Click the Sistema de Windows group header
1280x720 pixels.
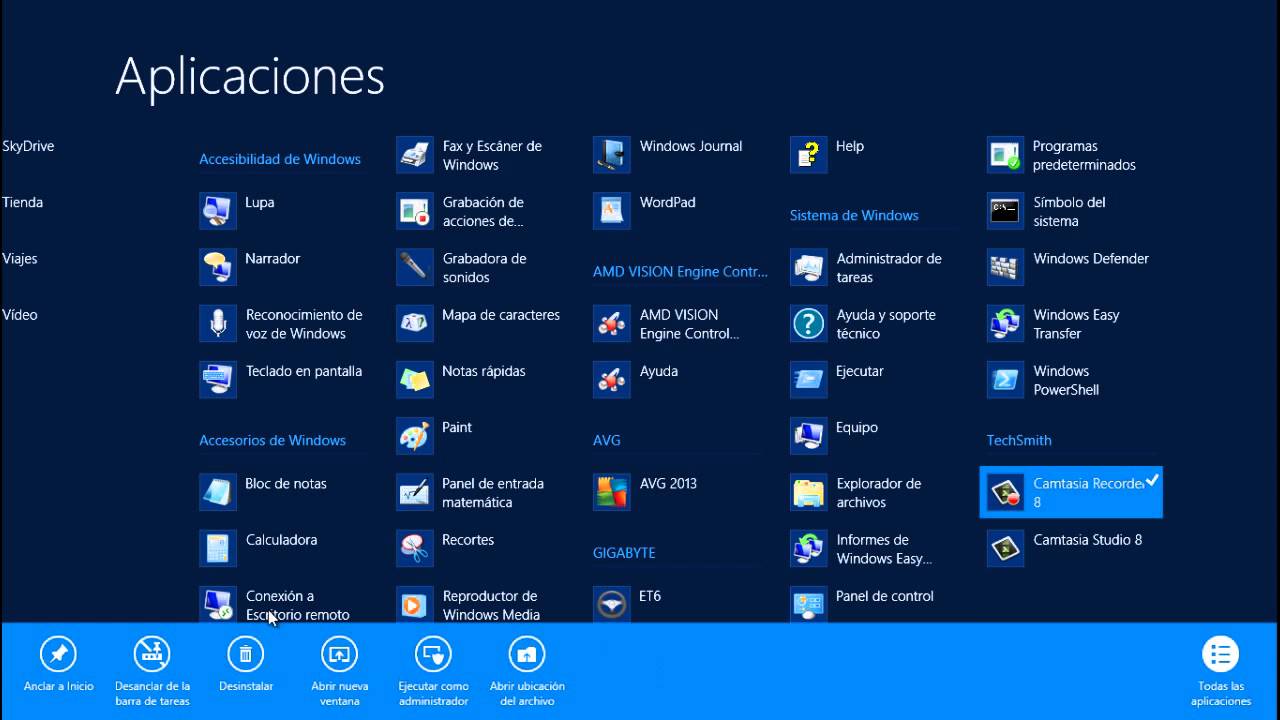tap(854, 215)
